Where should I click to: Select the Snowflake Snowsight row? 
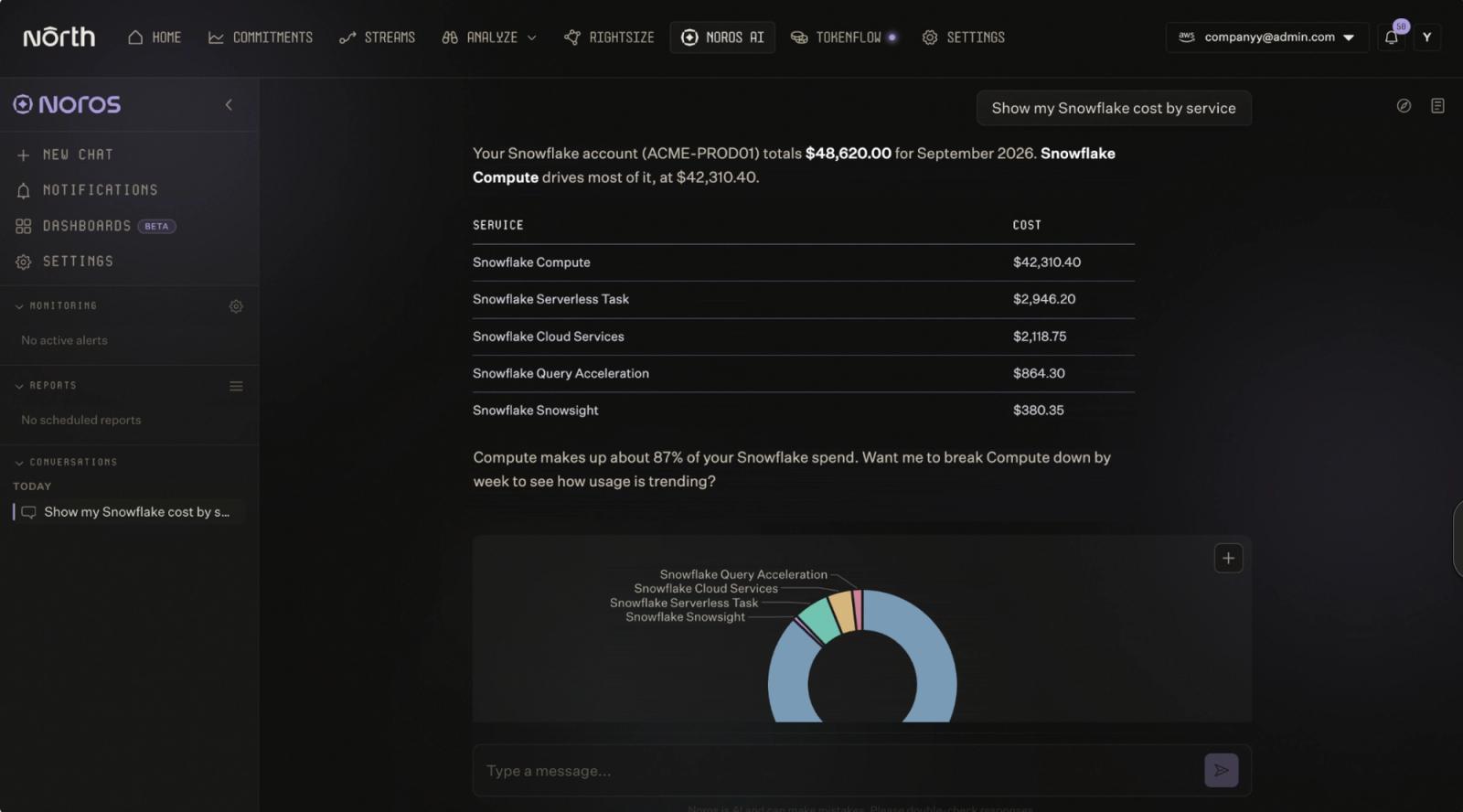tap(803, 411)
